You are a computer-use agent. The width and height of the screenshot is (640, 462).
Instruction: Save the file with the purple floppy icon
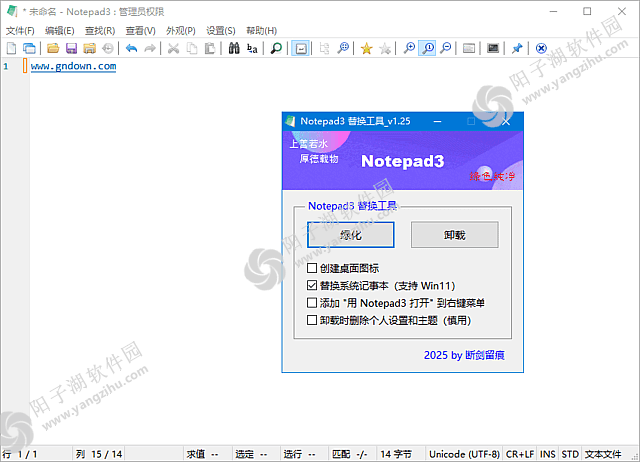pyautogui.click(x=71, y=49)
